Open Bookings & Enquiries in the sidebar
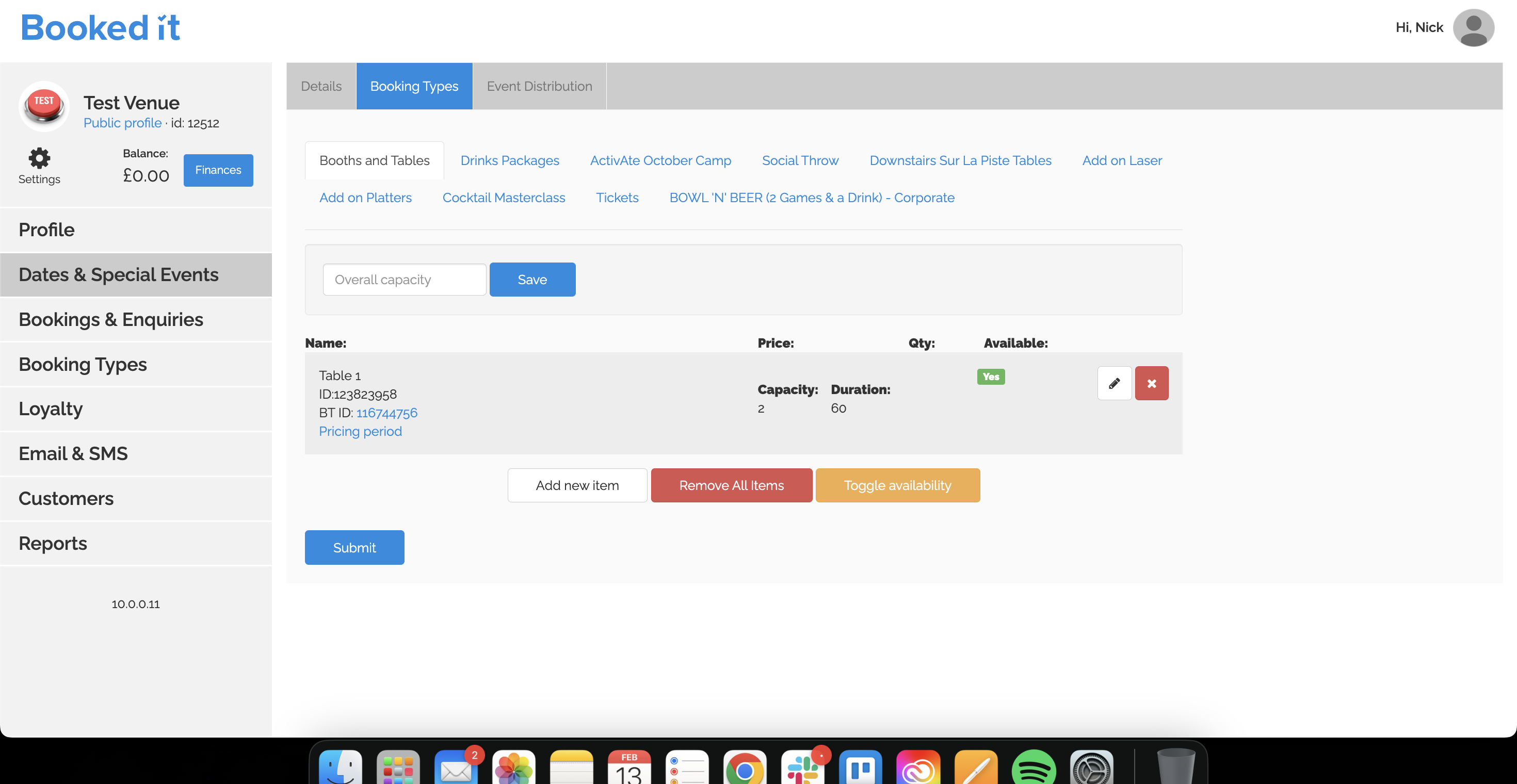The height and width of the screenshot is (784, 1517). pos(111,319)
